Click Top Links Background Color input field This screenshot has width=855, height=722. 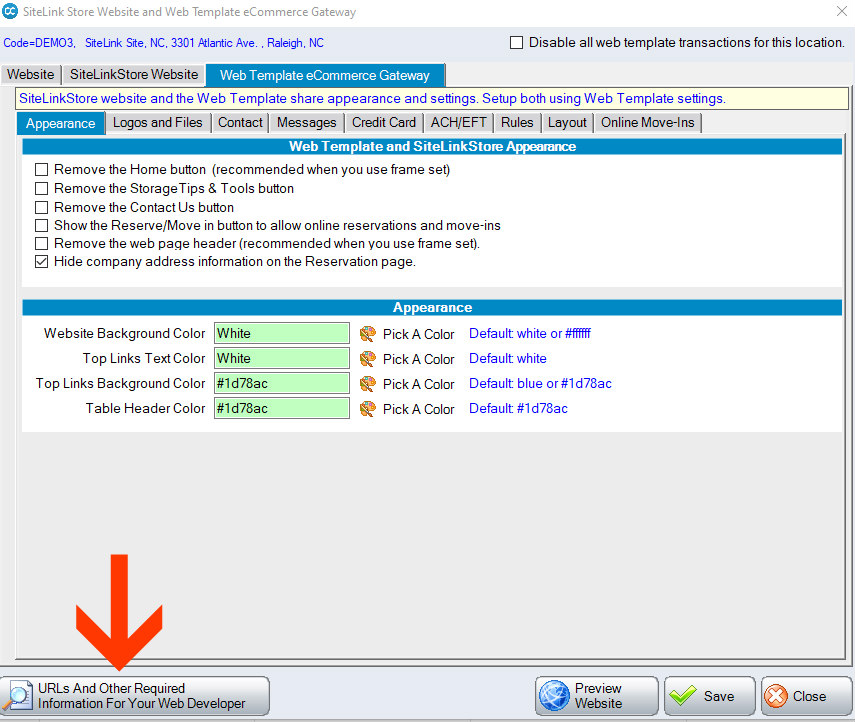[282, 383]
